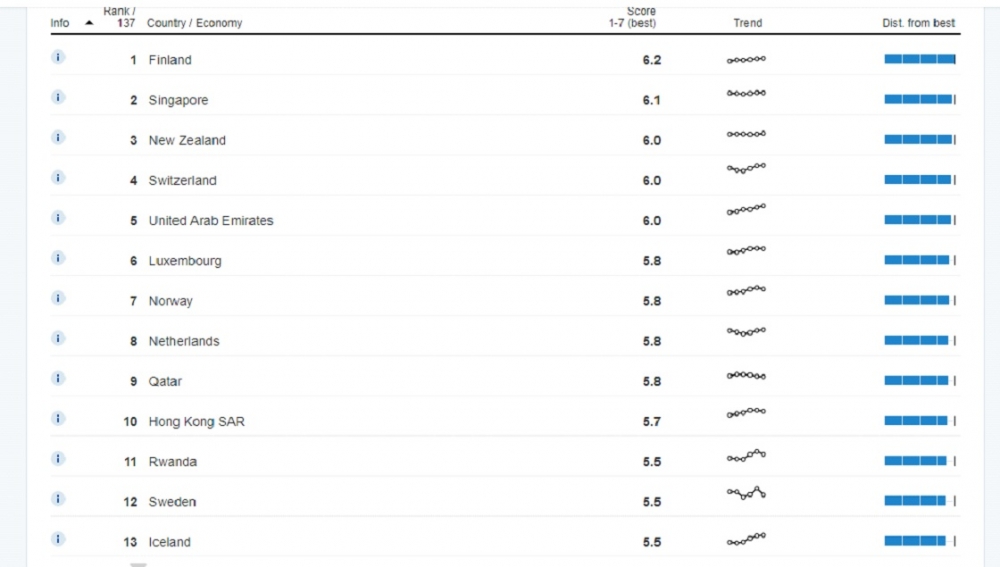
Task: Click info icon next to New Zealand
Action: 58,138
